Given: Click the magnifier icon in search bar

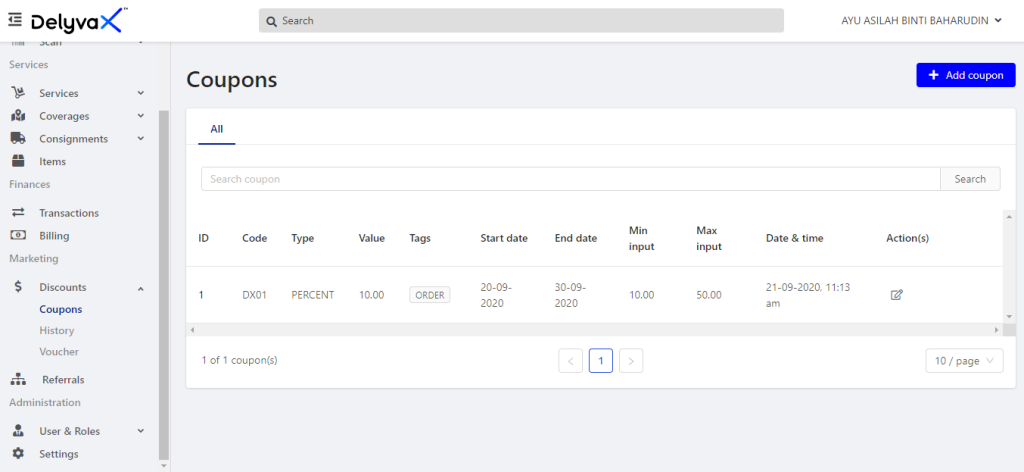Looking at the screenshot, I should coord(272,21).
